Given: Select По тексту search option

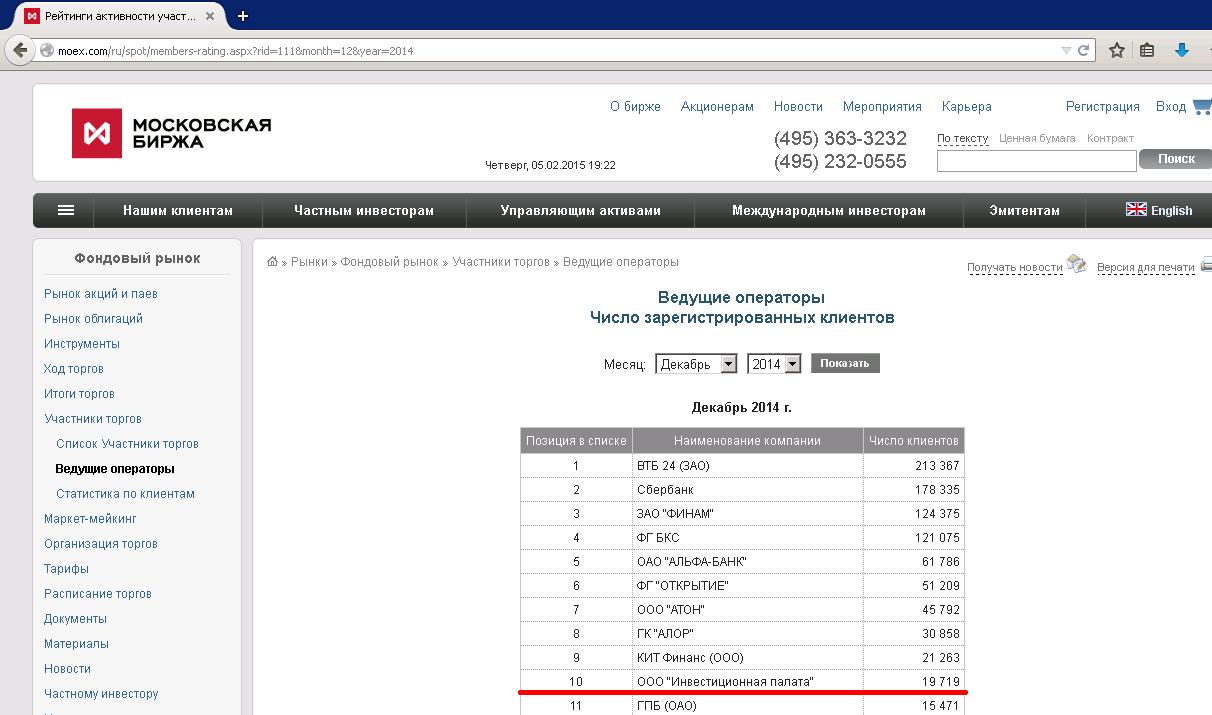Looking at the screenshot, I should pos(962,138).
